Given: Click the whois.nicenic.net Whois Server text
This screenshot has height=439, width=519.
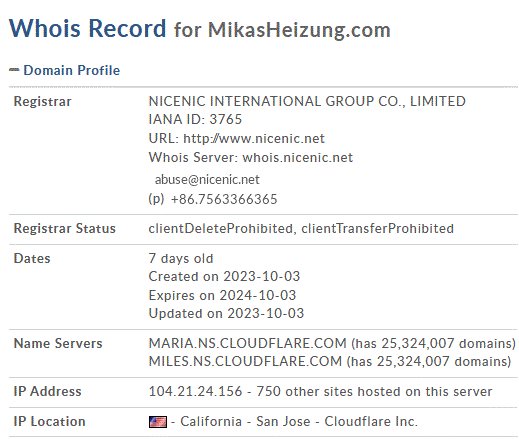Looking at the screenshot, I should [297, 157].
